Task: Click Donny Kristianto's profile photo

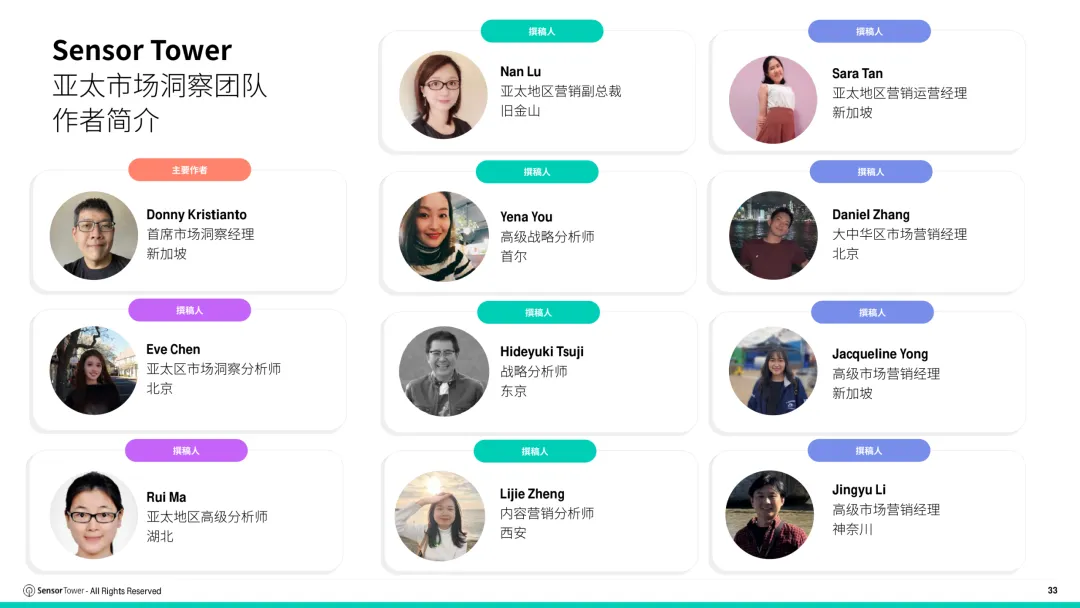Action: coord(94,235)
